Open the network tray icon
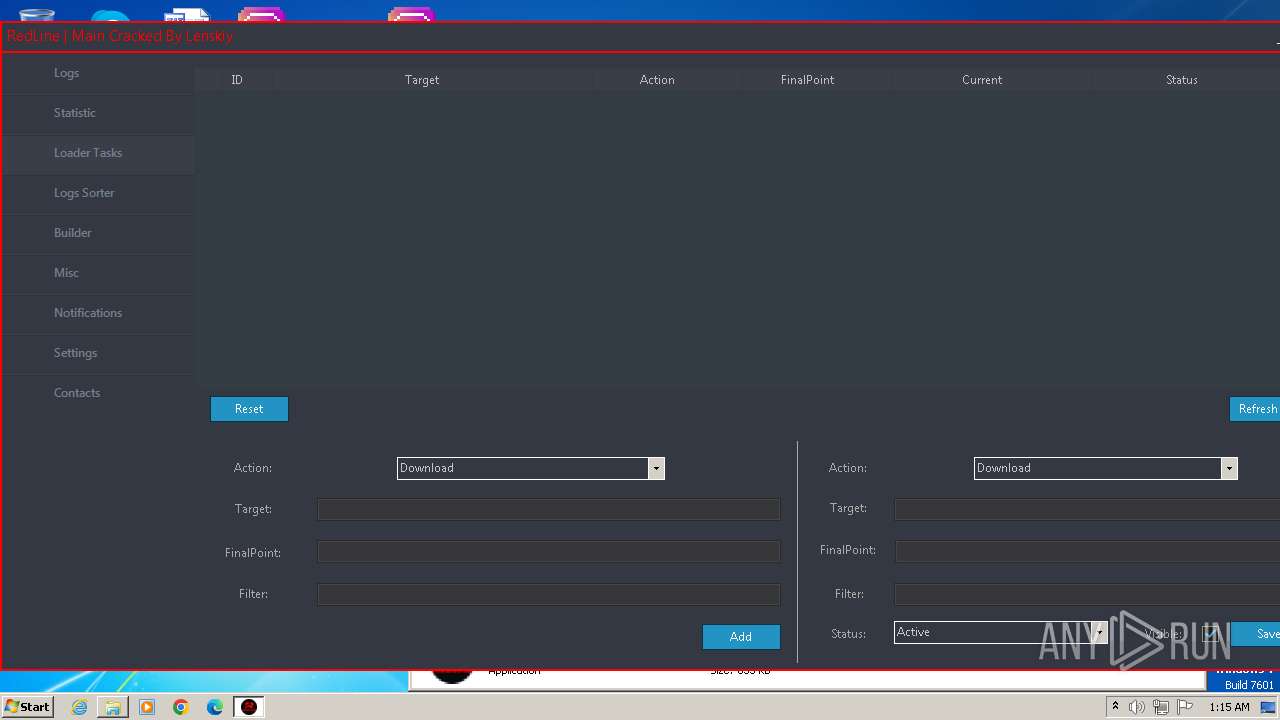The height and width of the screenshot is (720, 1280). 1161,707
